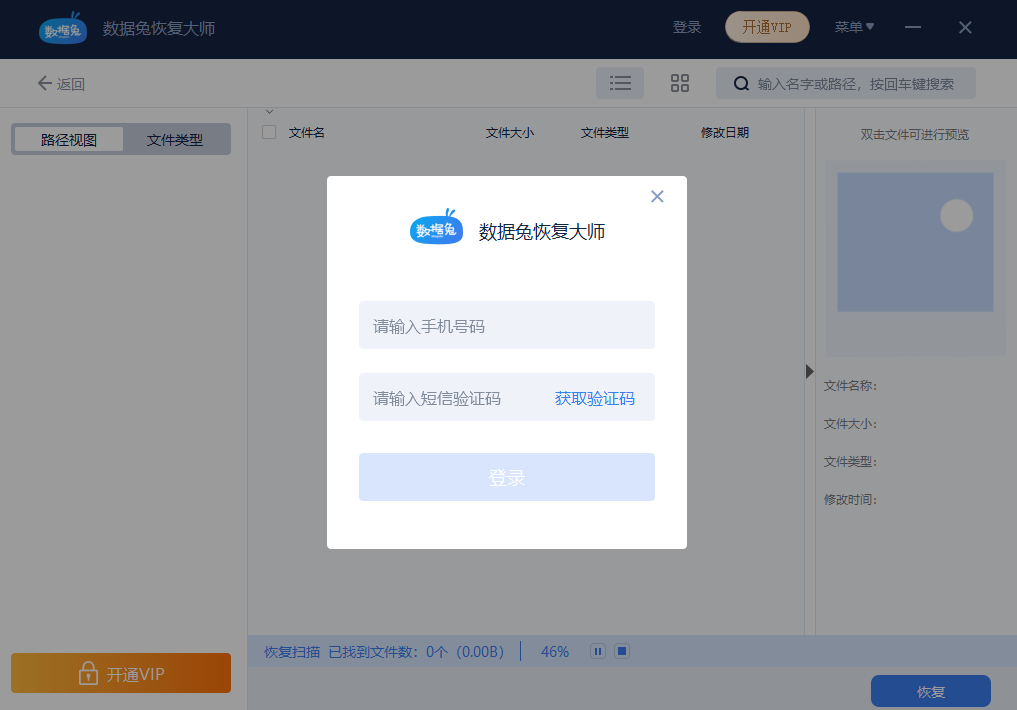
Task: Open 开通VIP from the top bar
Action: click(x=767, y=27)
